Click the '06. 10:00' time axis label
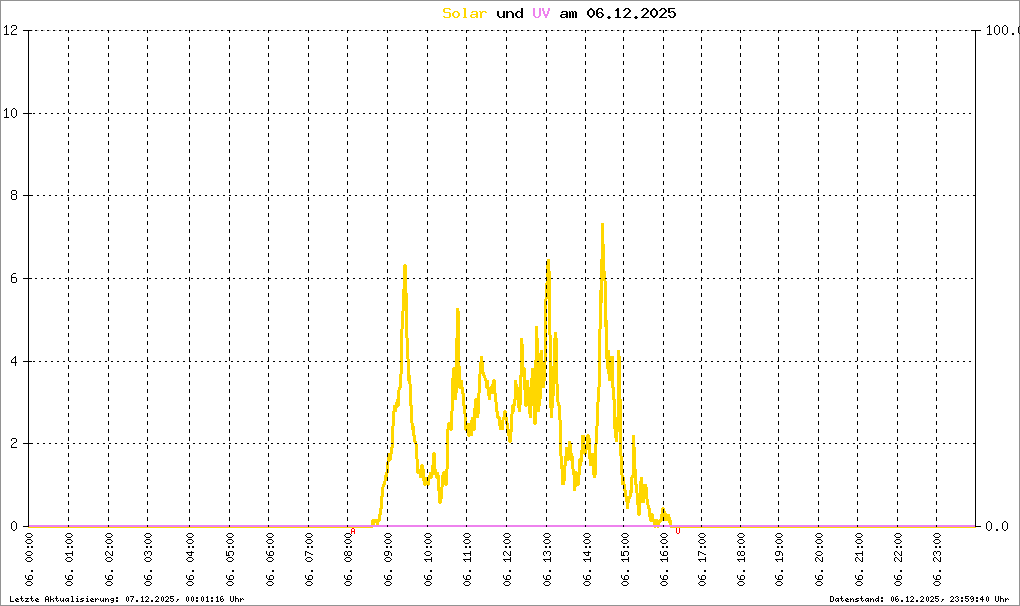 tap(428, 560)
